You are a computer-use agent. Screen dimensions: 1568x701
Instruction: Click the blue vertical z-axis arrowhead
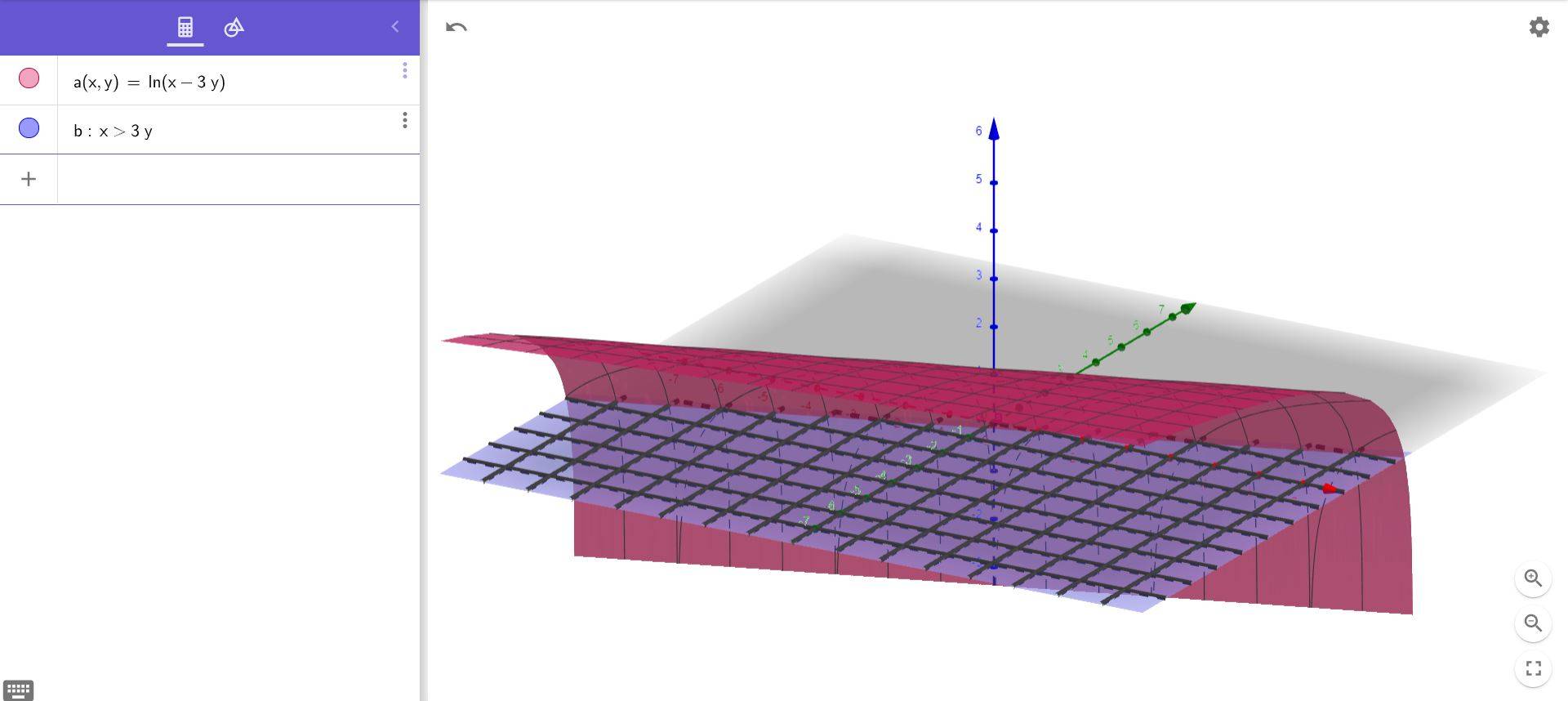(994, 128)
